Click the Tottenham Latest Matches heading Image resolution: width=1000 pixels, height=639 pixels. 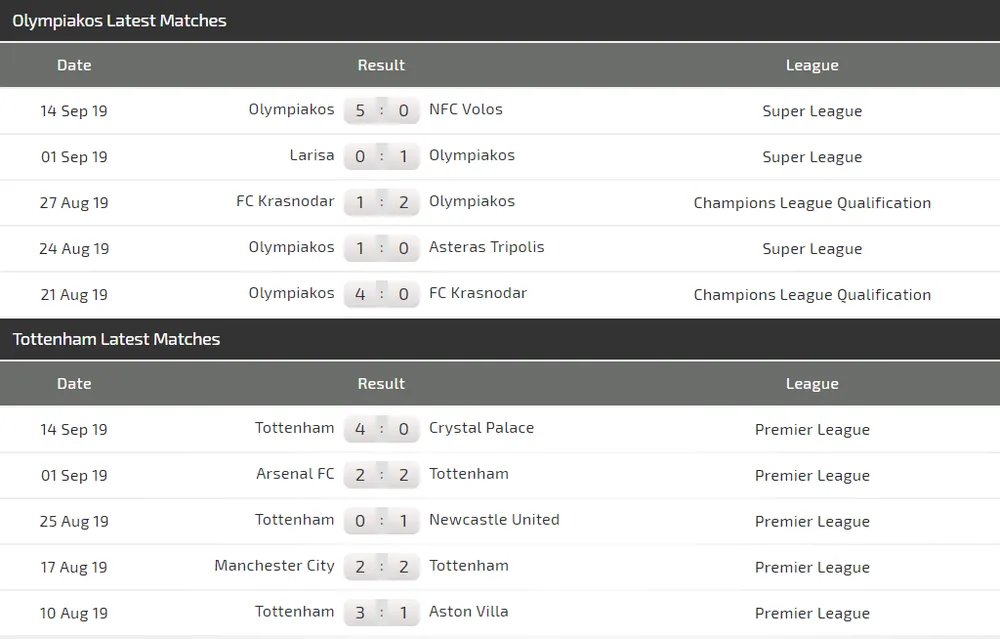pos(116,339)
